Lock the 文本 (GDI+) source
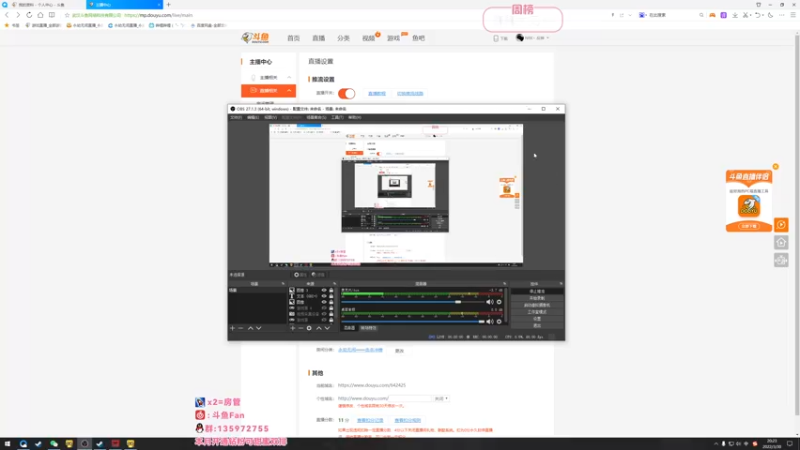 point(331,296)
